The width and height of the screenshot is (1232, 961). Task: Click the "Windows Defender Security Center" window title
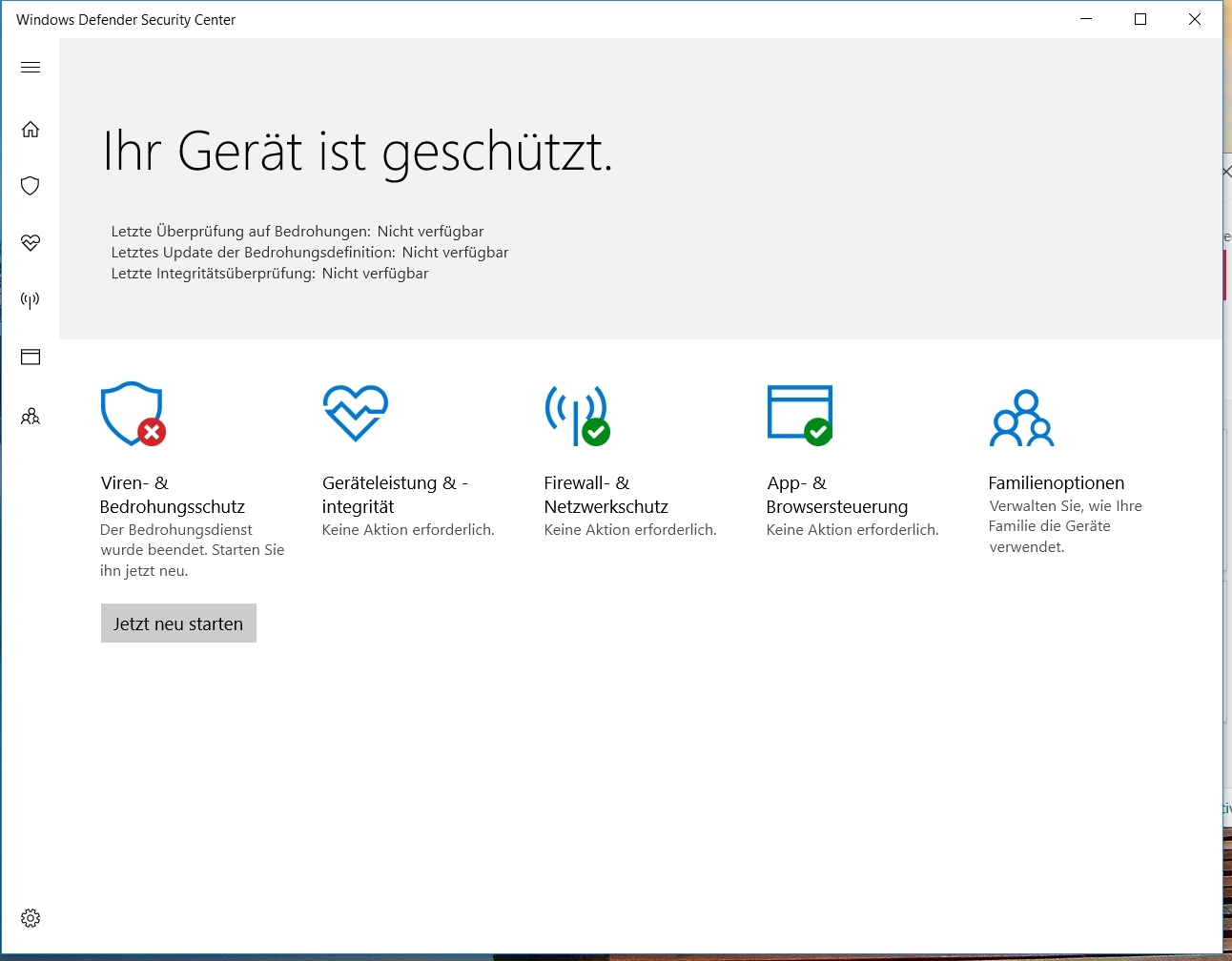126,20
